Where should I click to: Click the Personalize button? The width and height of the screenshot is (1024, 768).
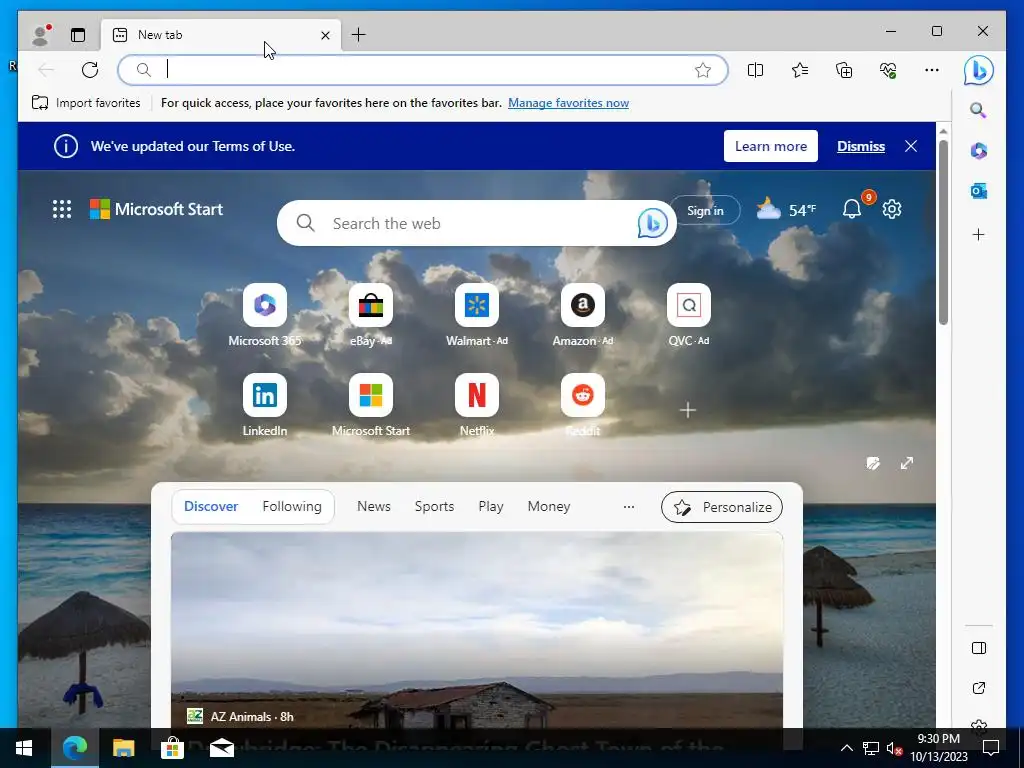(722, 507)
